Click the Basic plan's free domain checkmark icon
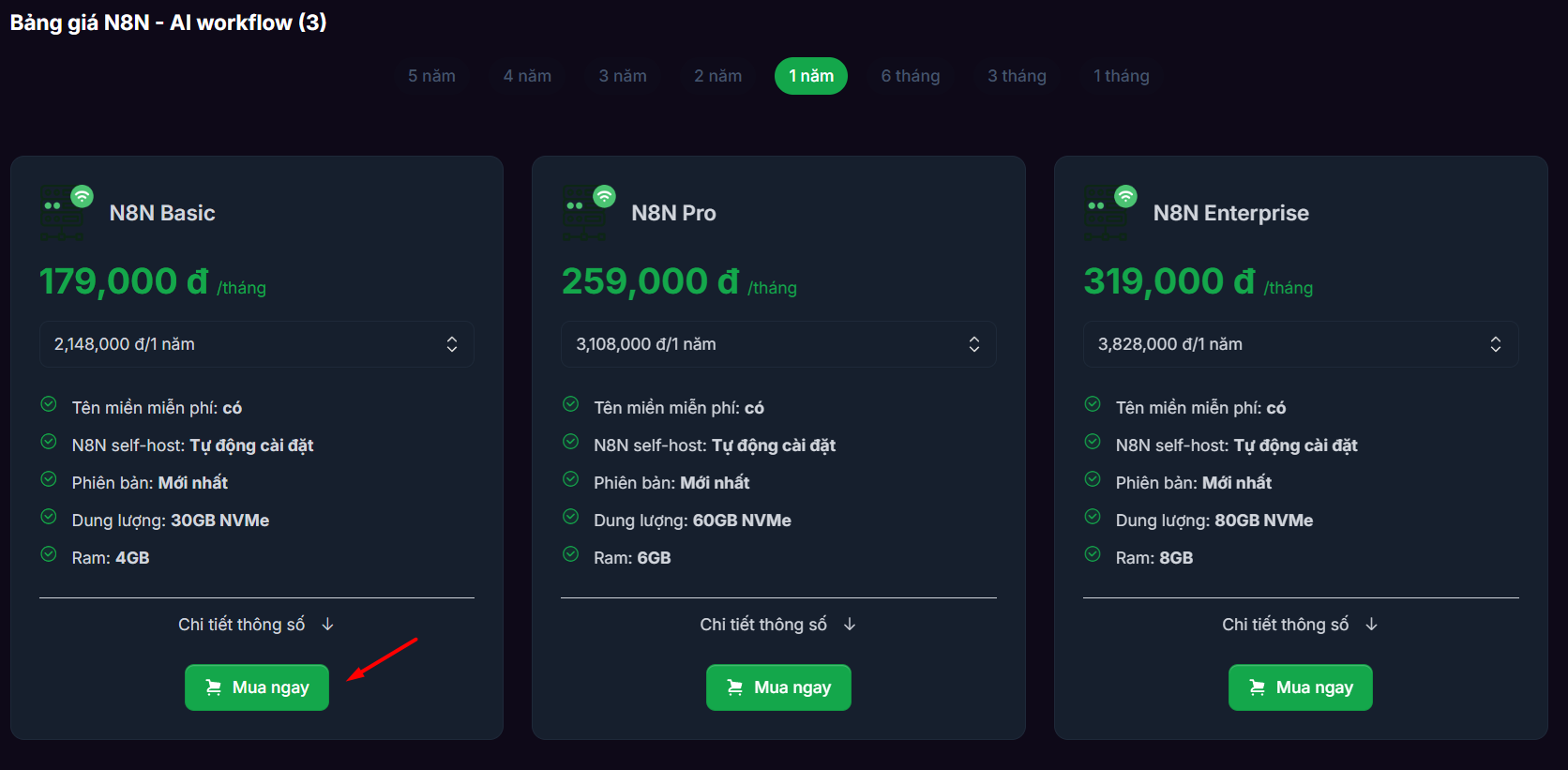 [49, 404]
